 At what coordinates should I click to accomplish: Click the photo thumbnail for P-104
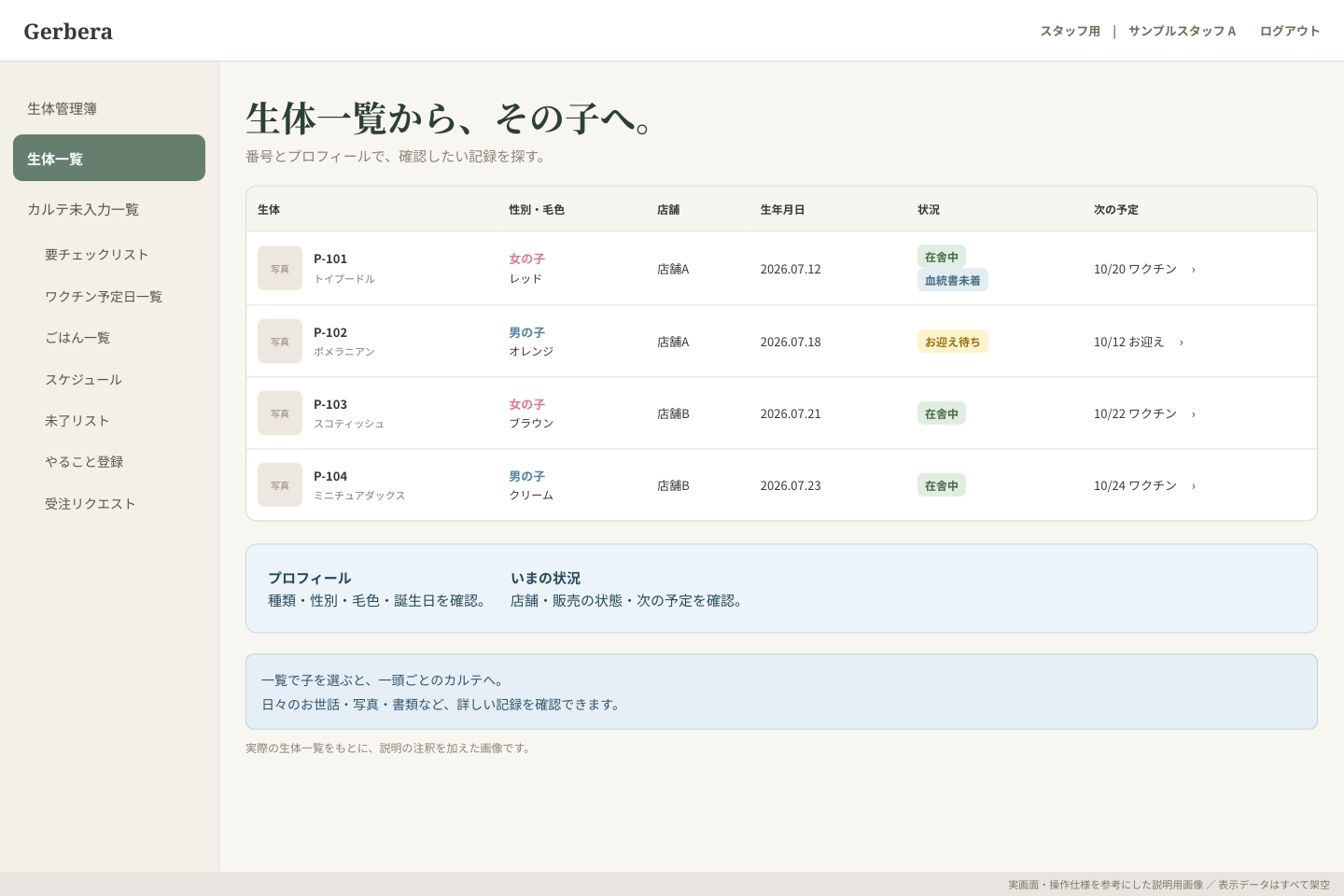(280, 484)
